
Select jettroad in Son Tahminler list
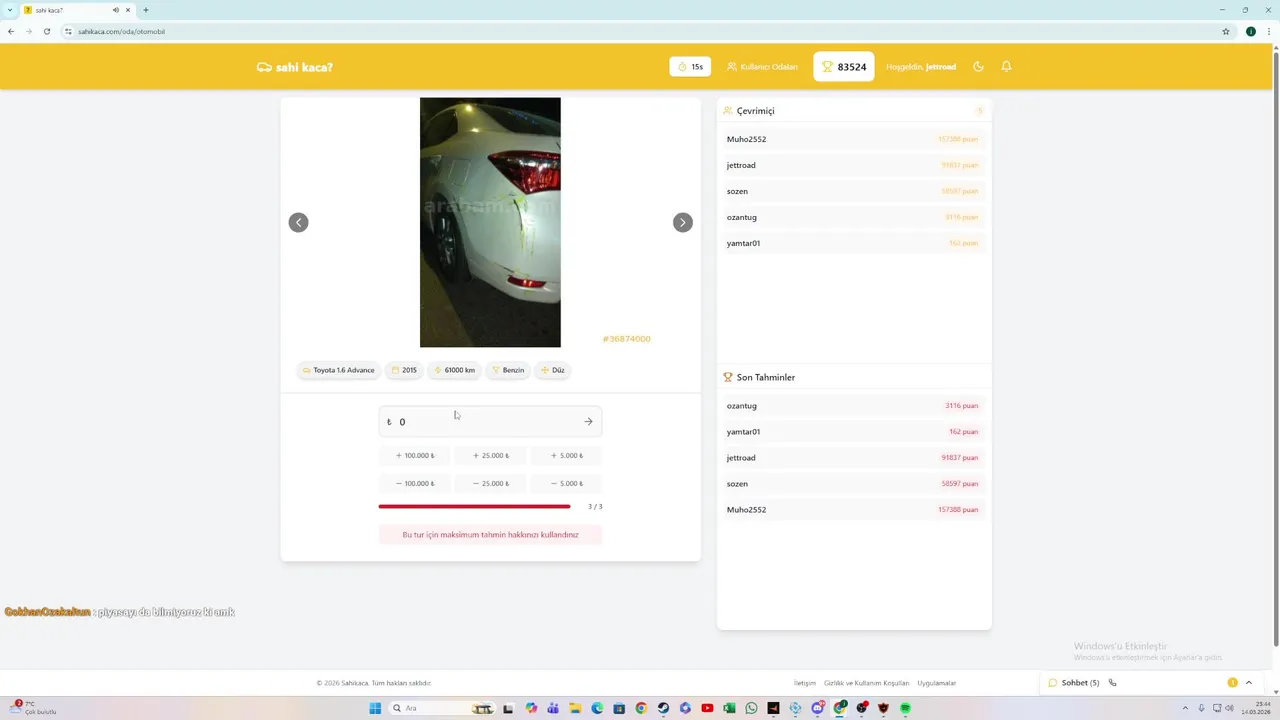854,458
